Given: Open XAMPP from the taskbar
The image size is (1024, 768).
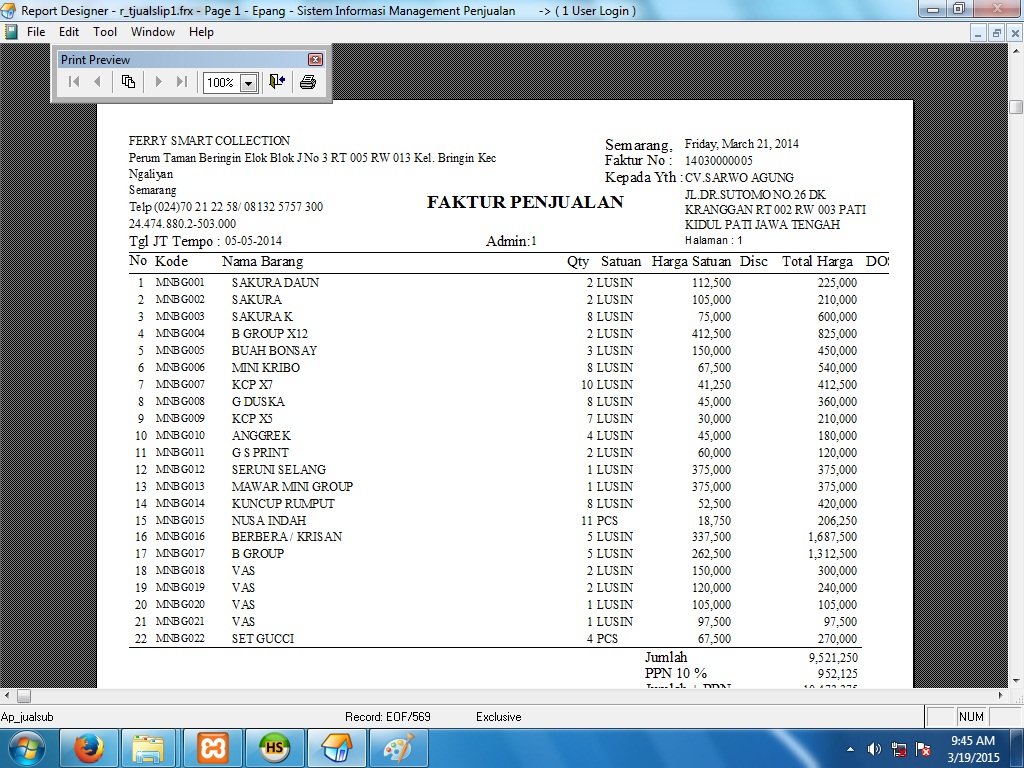Looking at the screenshot, I should coord(212,748).
